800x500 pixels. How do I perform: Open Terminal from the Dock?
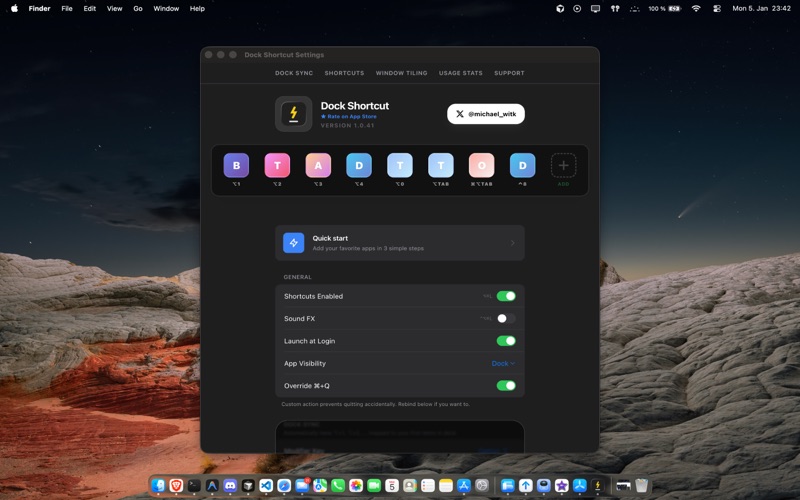pyautogui.click(x=194, y=485)
